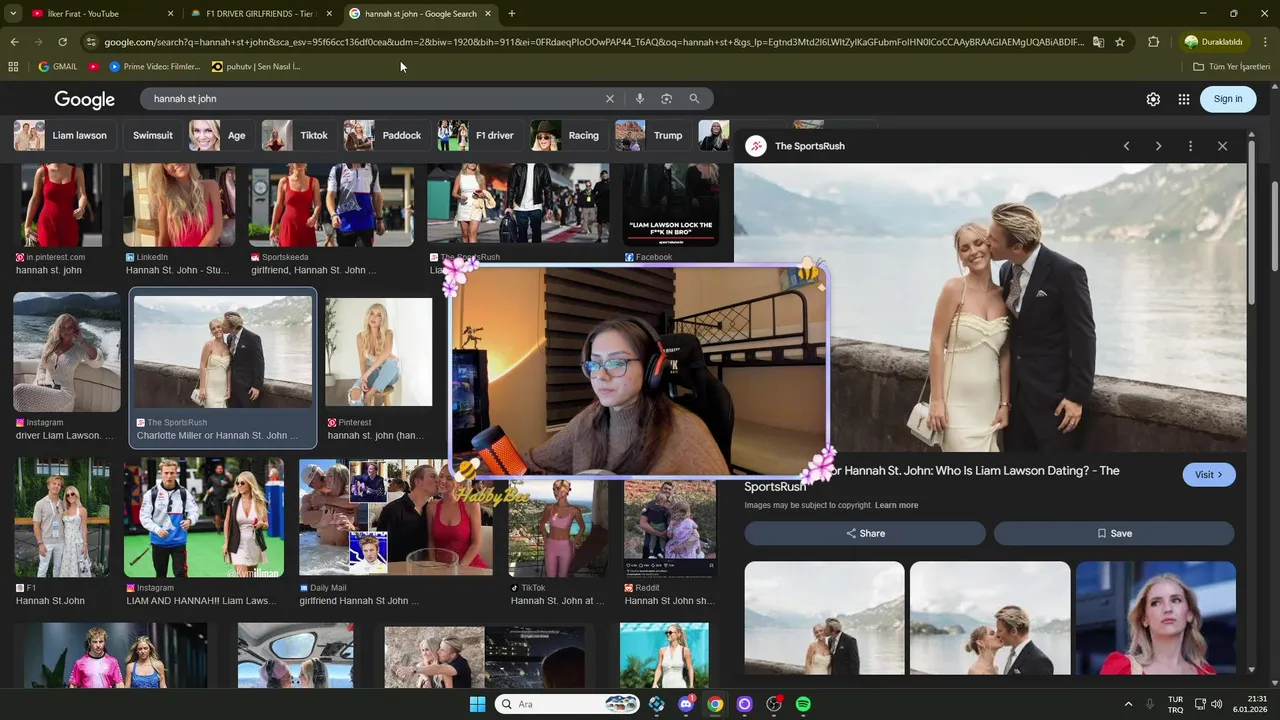Show hidden system tray icons
Viewport: 1280px width, 720px height.
click(1128, 704)
